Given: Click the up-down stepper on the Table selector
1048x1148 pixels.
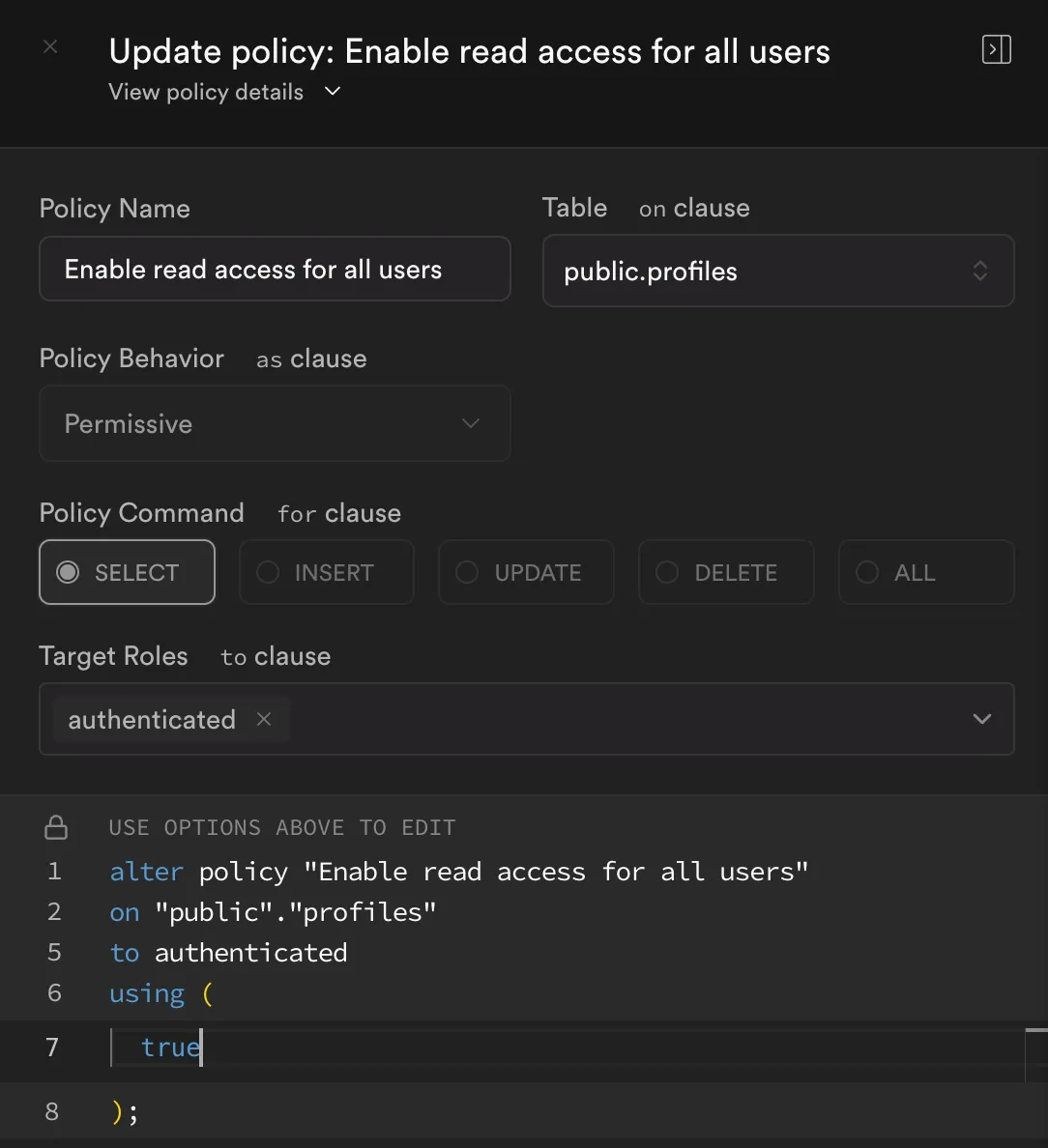Looking at the screenshot, I should 980,272.
